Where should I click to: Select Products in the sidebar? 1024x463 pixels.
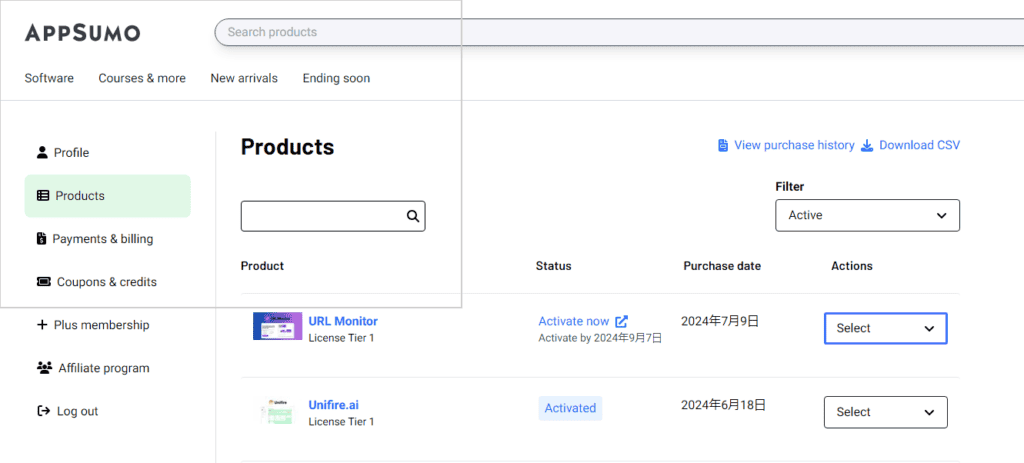(x=108, y=196)
